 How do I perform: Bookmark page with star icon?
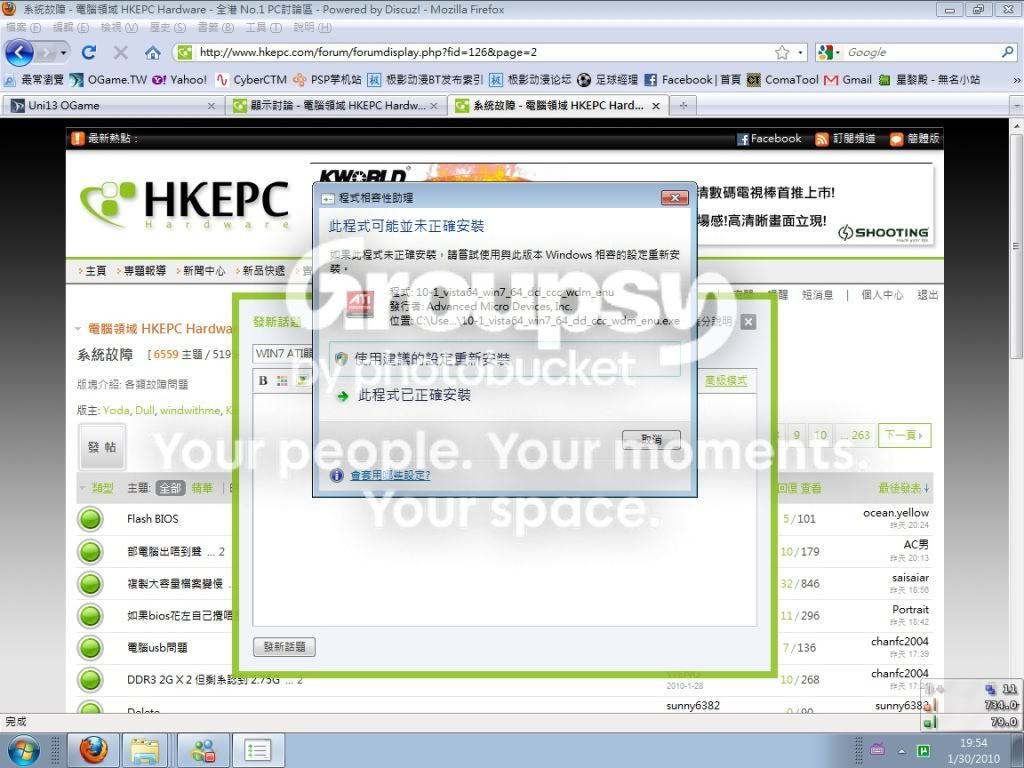pos(782,52)
